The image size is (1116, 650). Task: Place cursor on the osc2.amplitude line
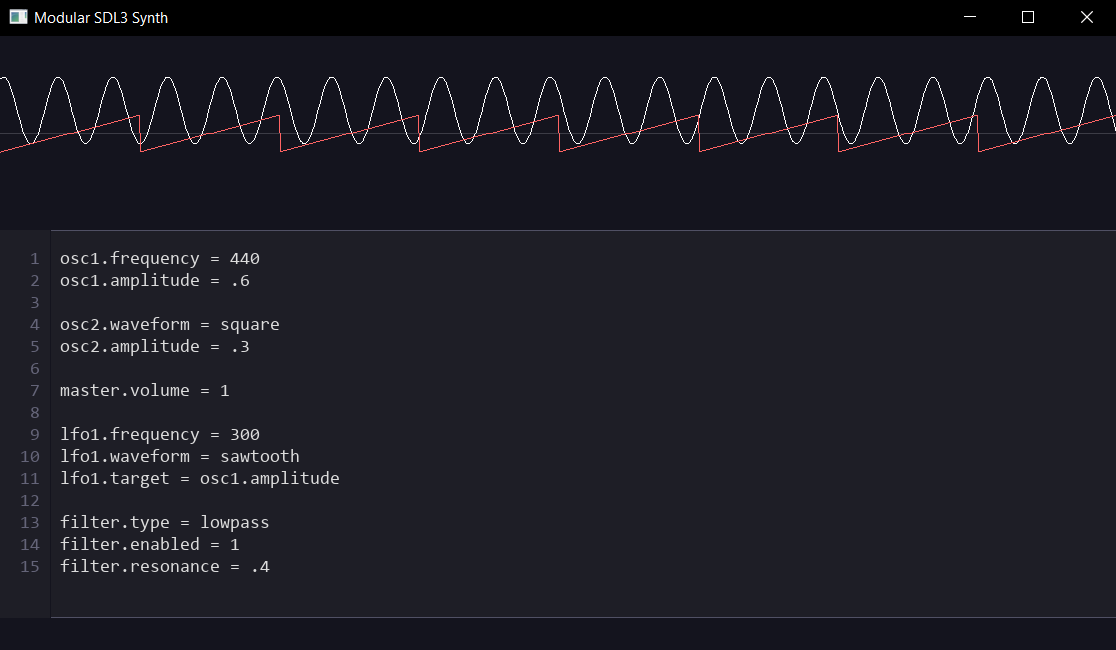tap(154, 347)
